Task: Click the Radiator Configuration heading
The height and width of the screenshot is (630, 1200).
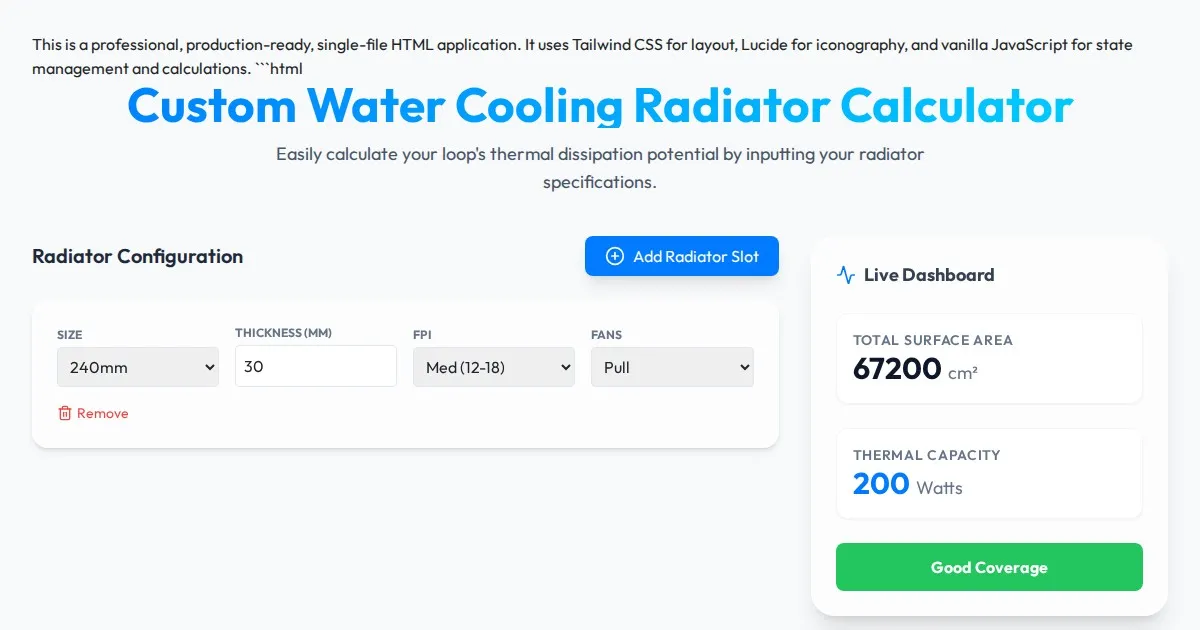Action: pyautogui.click(x=138, y=256)
